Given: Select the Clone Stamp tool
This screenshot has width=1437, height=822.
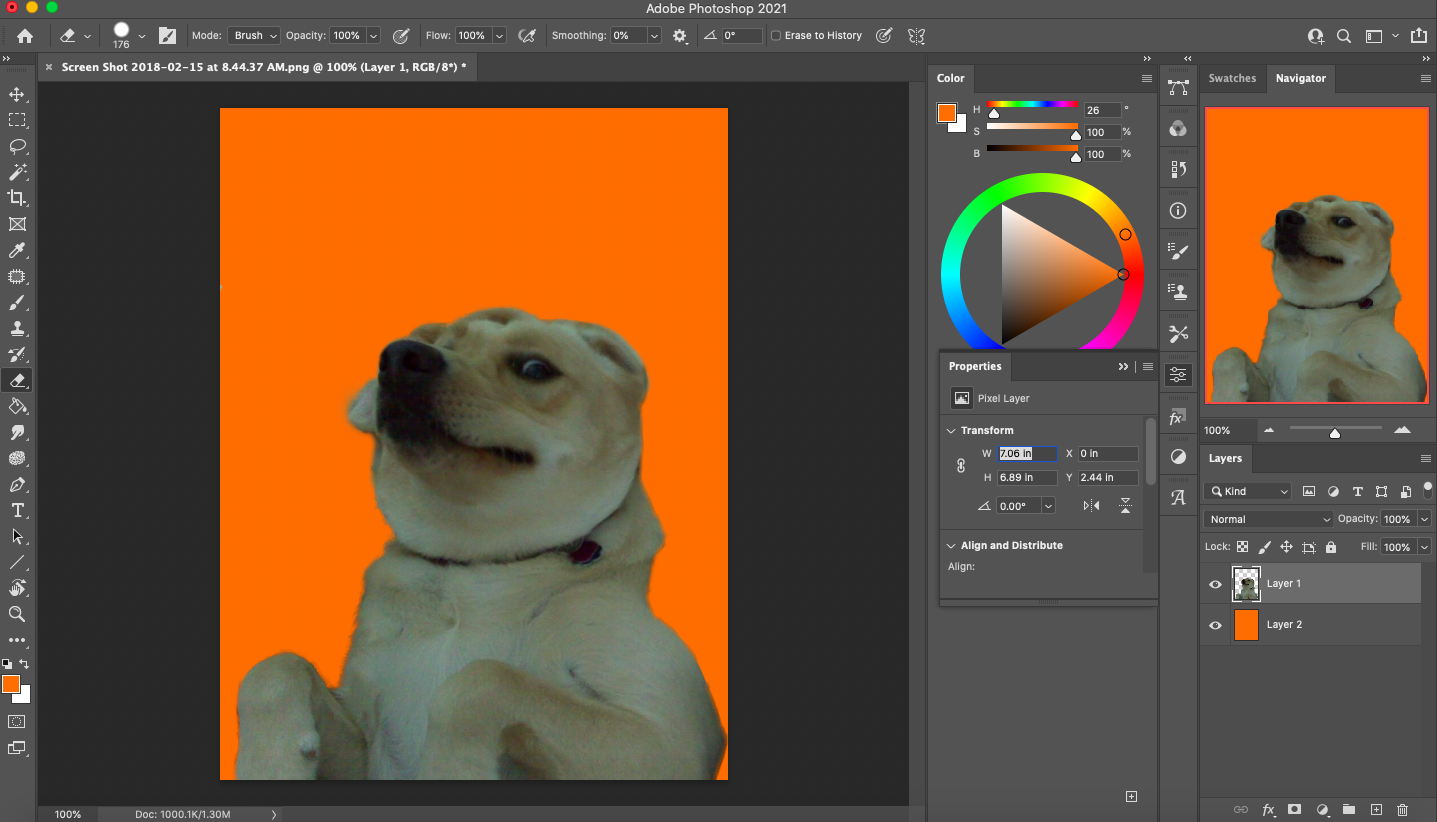Looking at the screenshot, I should (x=17, y=328).
